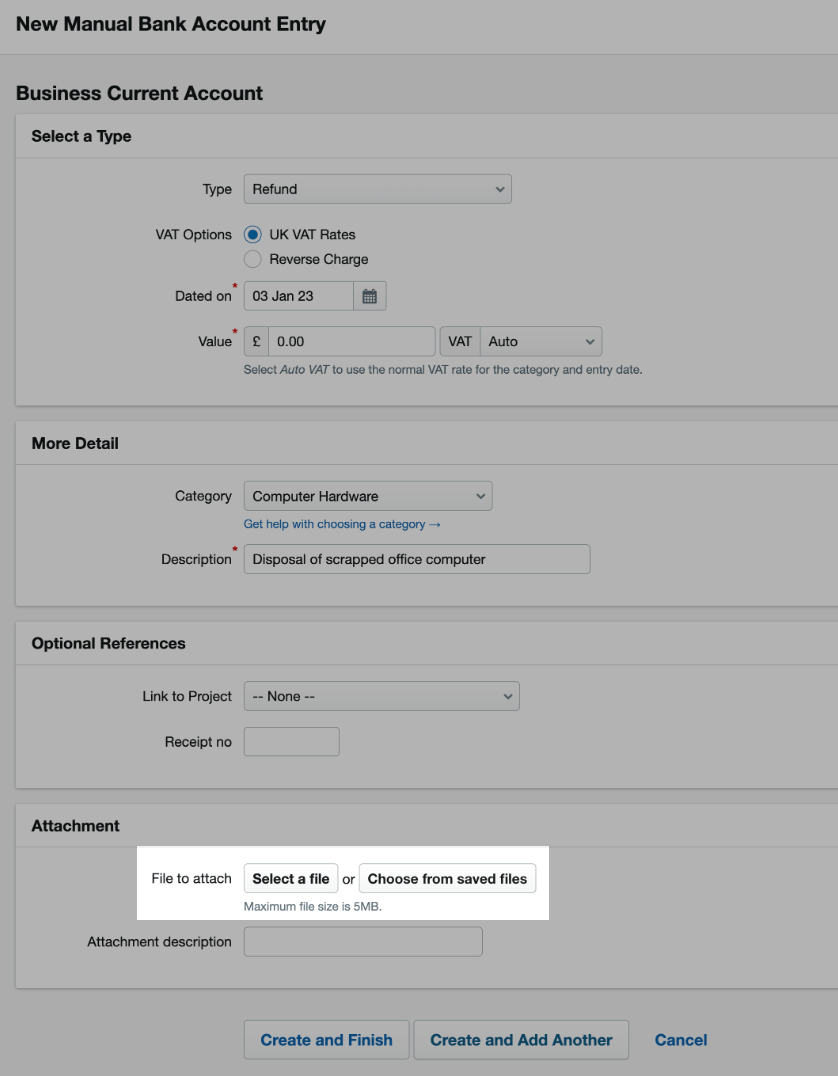This screenshot has height=1076, width=838.
Task: Click Select a file button
Action: [x=291, y=878]
